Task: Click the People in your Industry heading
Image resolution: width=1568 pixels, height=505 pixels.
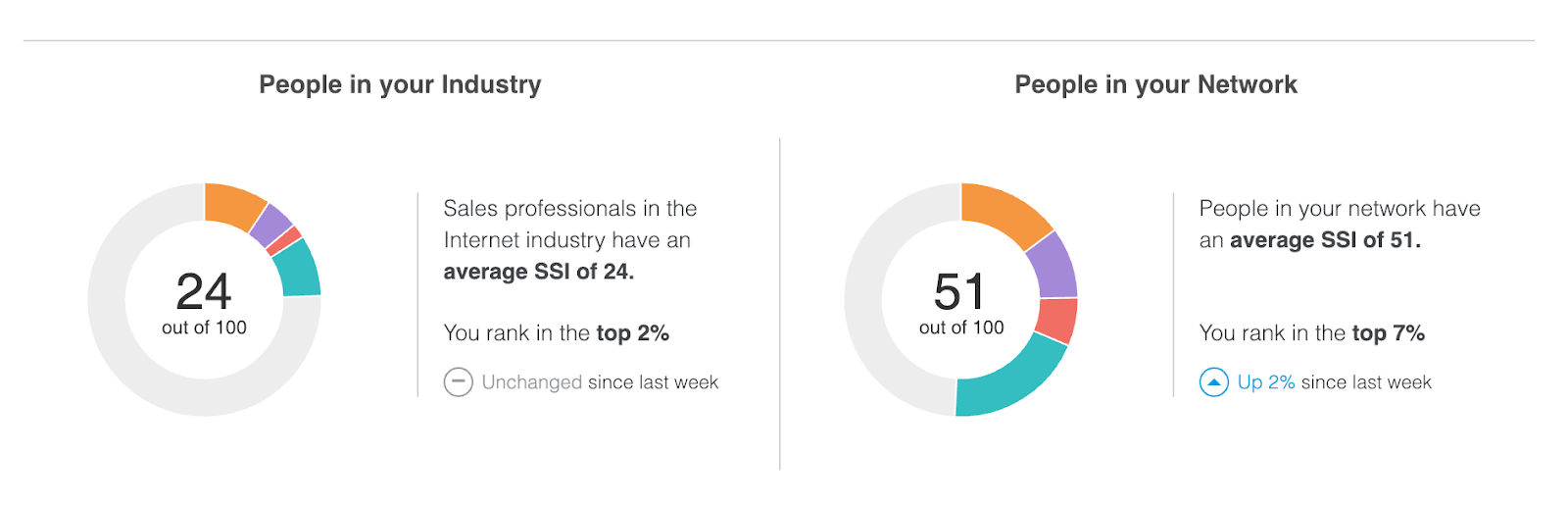Action: (400, 84)
